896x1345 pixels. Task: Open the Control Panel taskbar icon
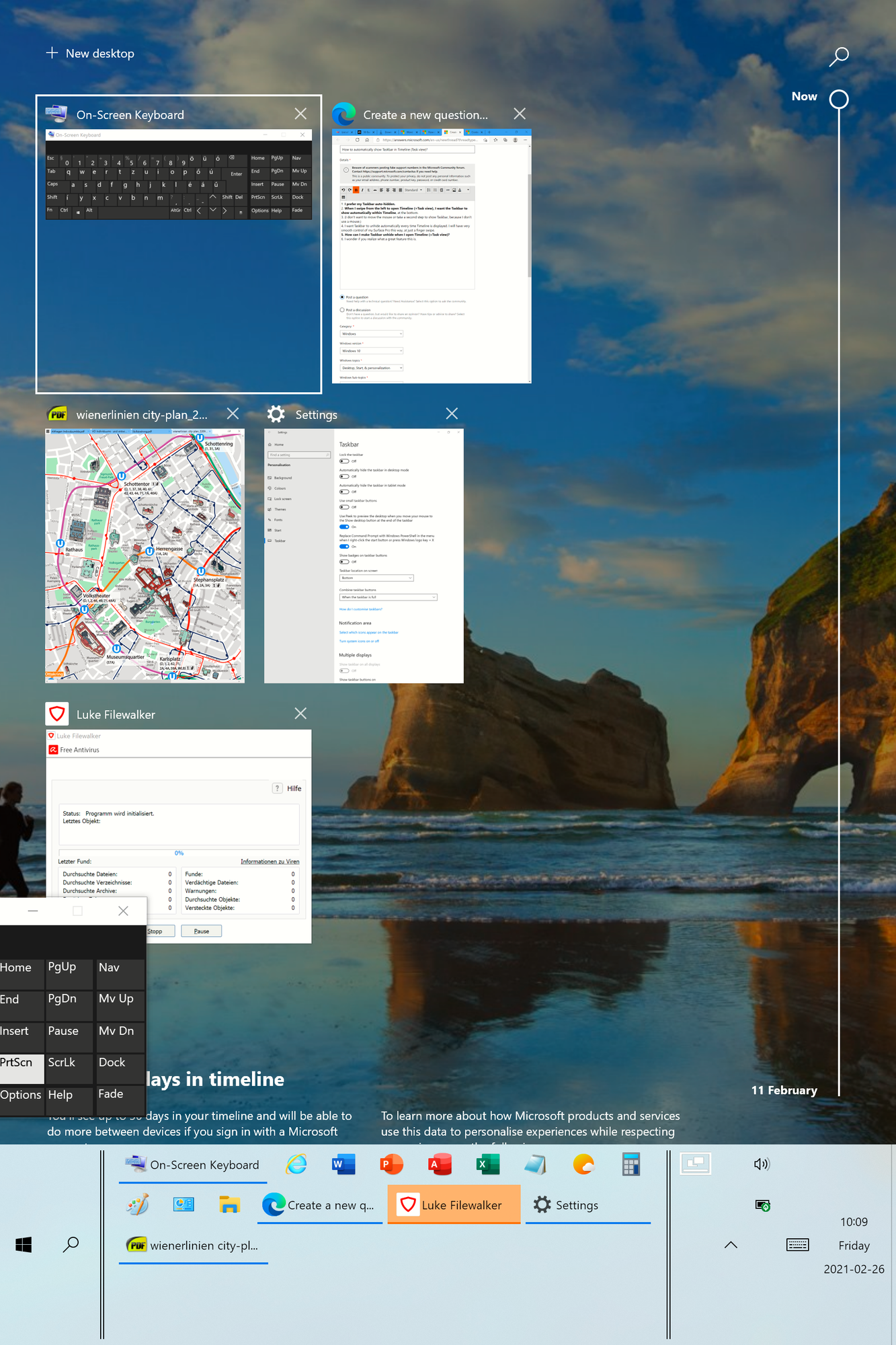click(184, 1204)
